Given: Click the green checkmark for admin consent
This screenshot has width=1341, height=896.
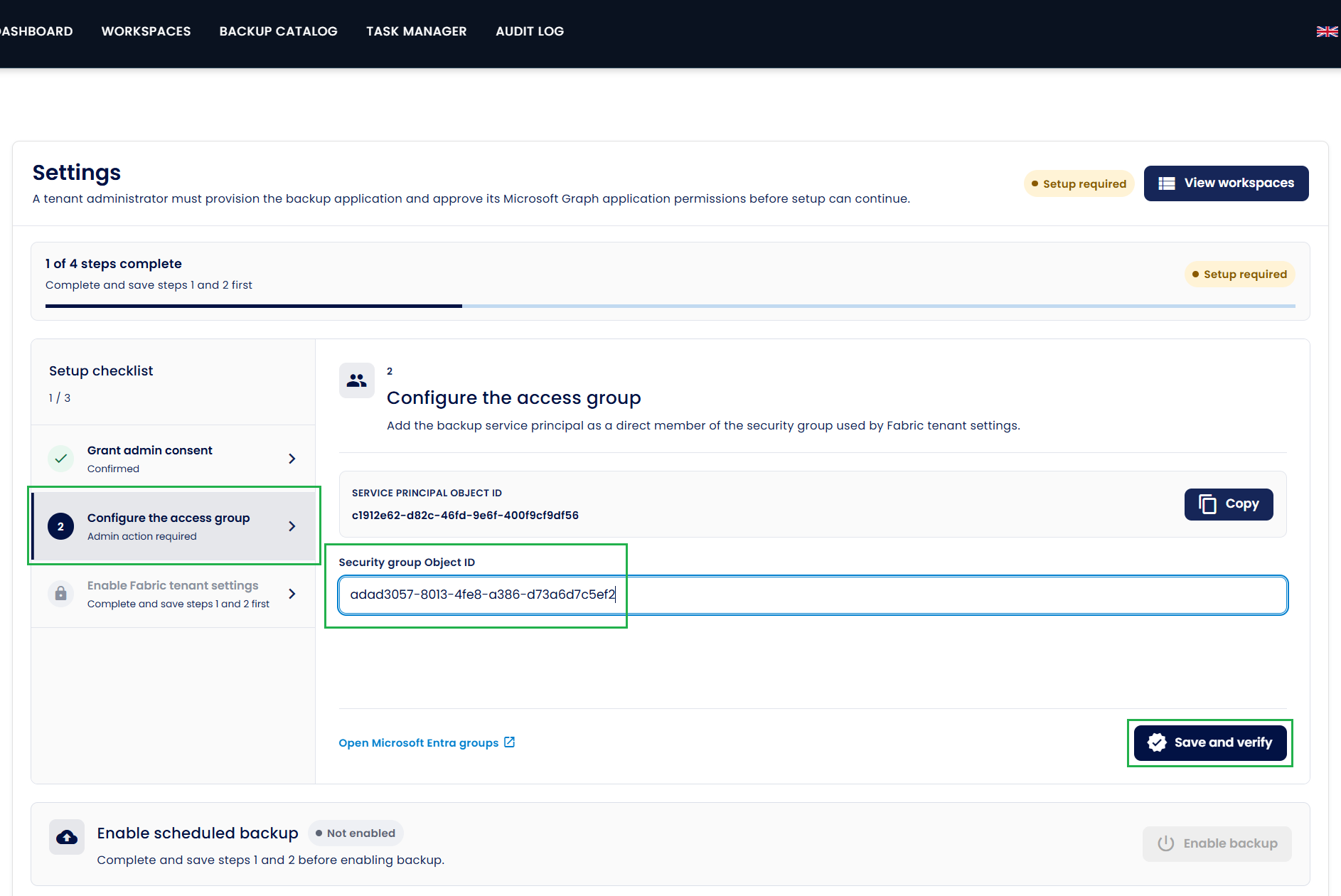Looking at the screenshot, I should 61,459.
